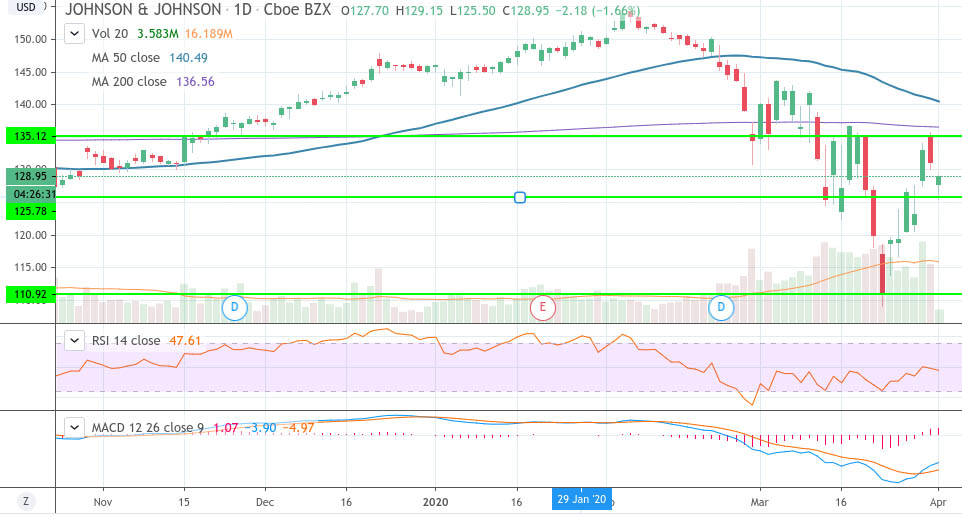Viewport: 962px width, 517px height.
Task: Click the 115.00 price axis label
Action: [x=31, y=267]
